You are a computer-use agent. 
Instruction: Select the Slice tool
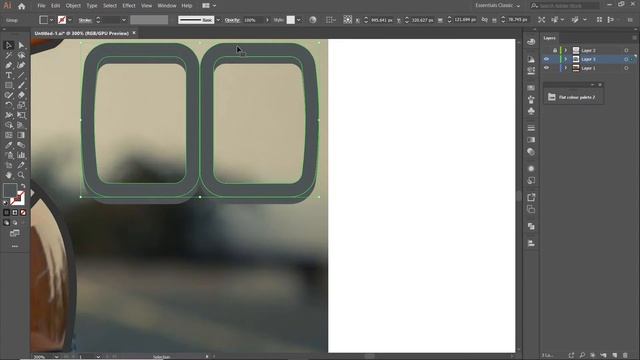21,165
